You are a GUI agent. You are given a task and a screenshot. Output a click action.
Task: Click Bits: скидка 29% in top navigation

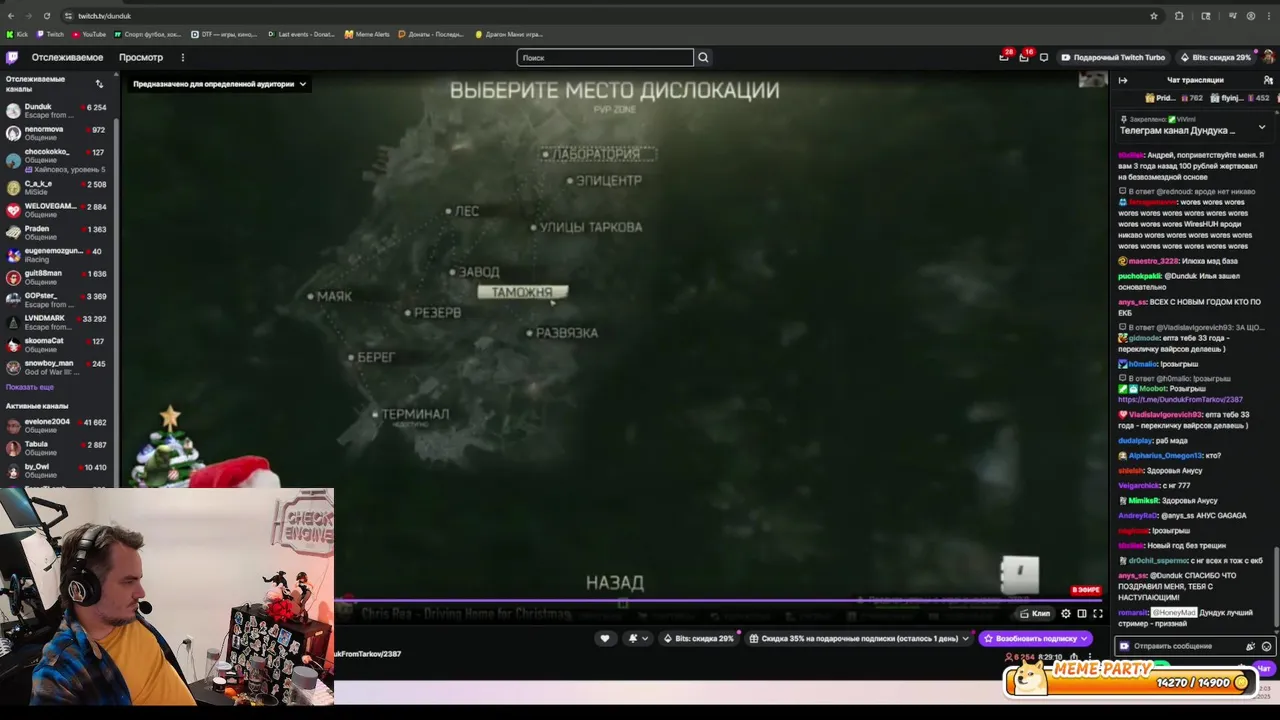tap(1215, 57)
